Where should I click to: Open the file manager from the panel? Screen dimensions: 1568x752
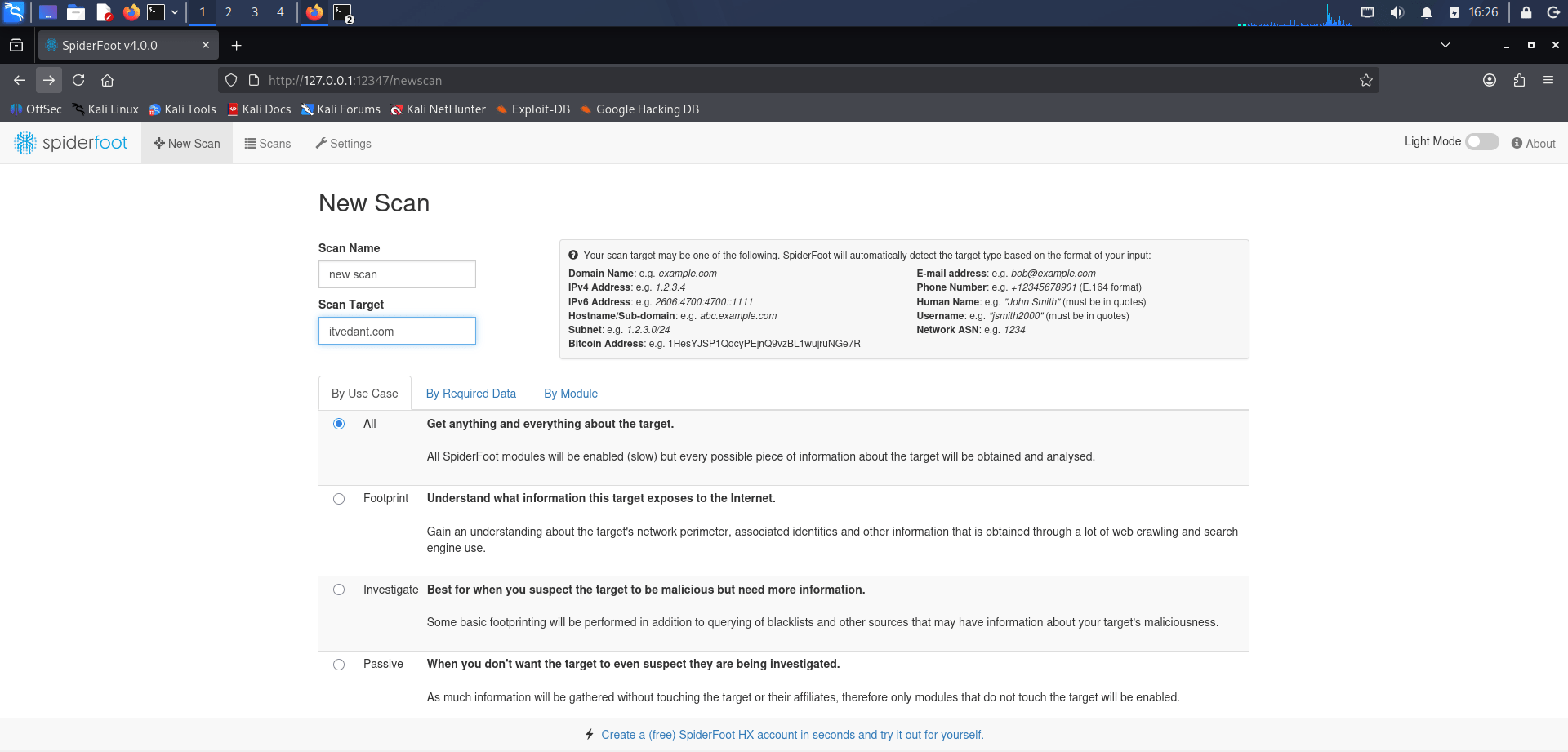[76, 12]
